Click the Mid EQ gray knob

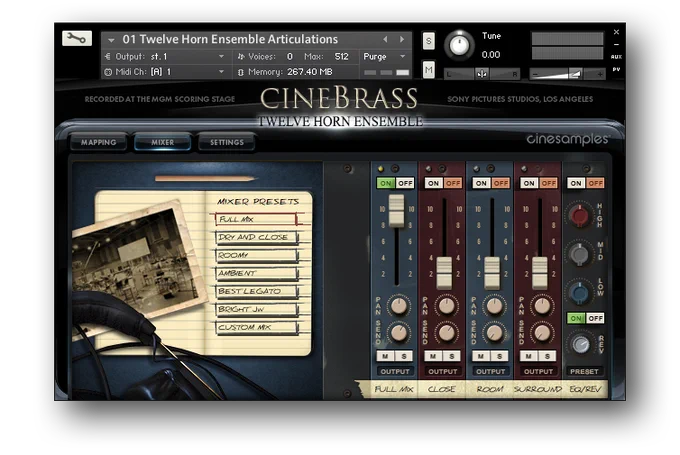coord(579,253)
